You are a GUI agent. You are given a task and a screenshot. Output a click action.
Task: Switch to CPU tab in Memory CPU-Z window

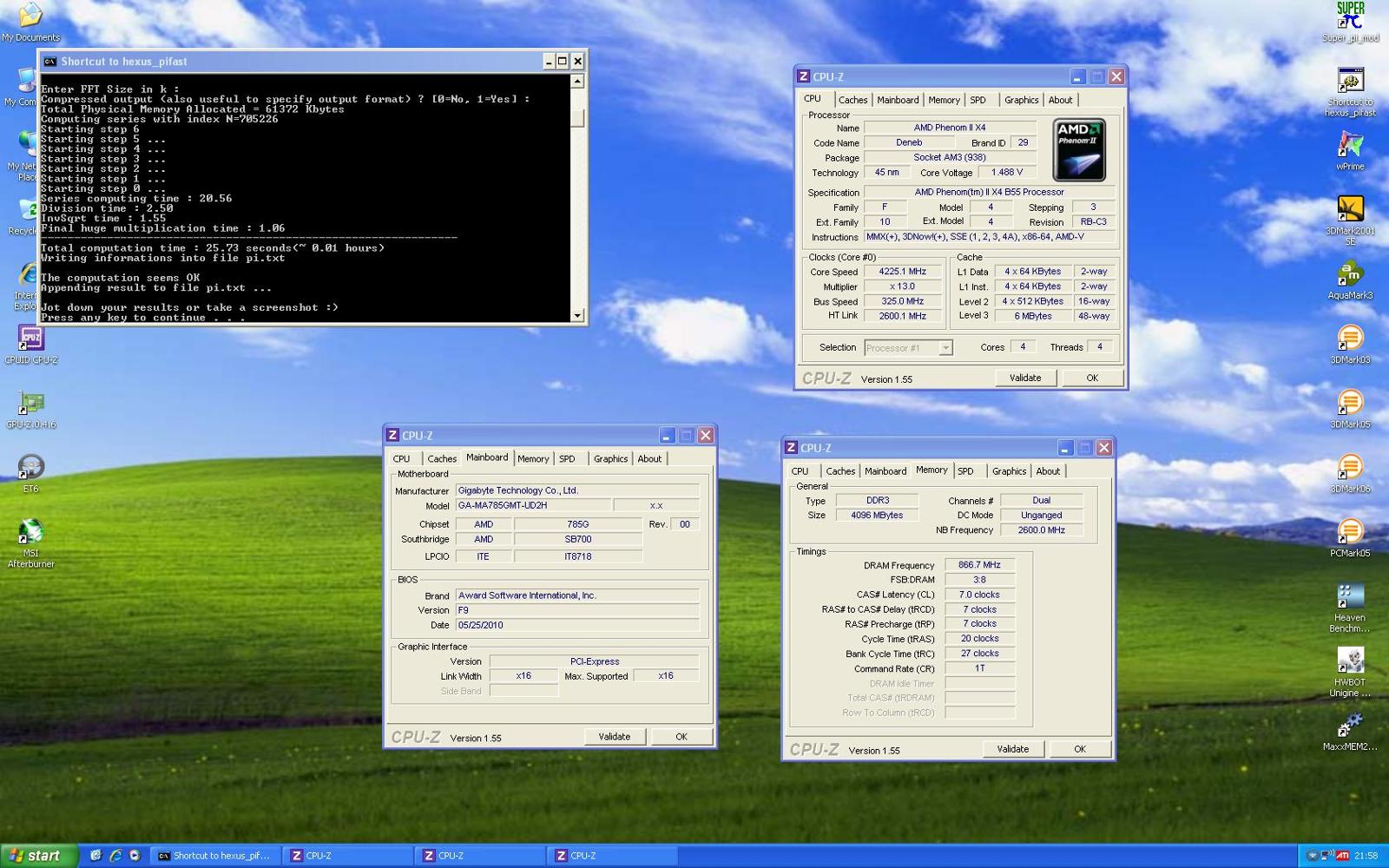point(800,471)
